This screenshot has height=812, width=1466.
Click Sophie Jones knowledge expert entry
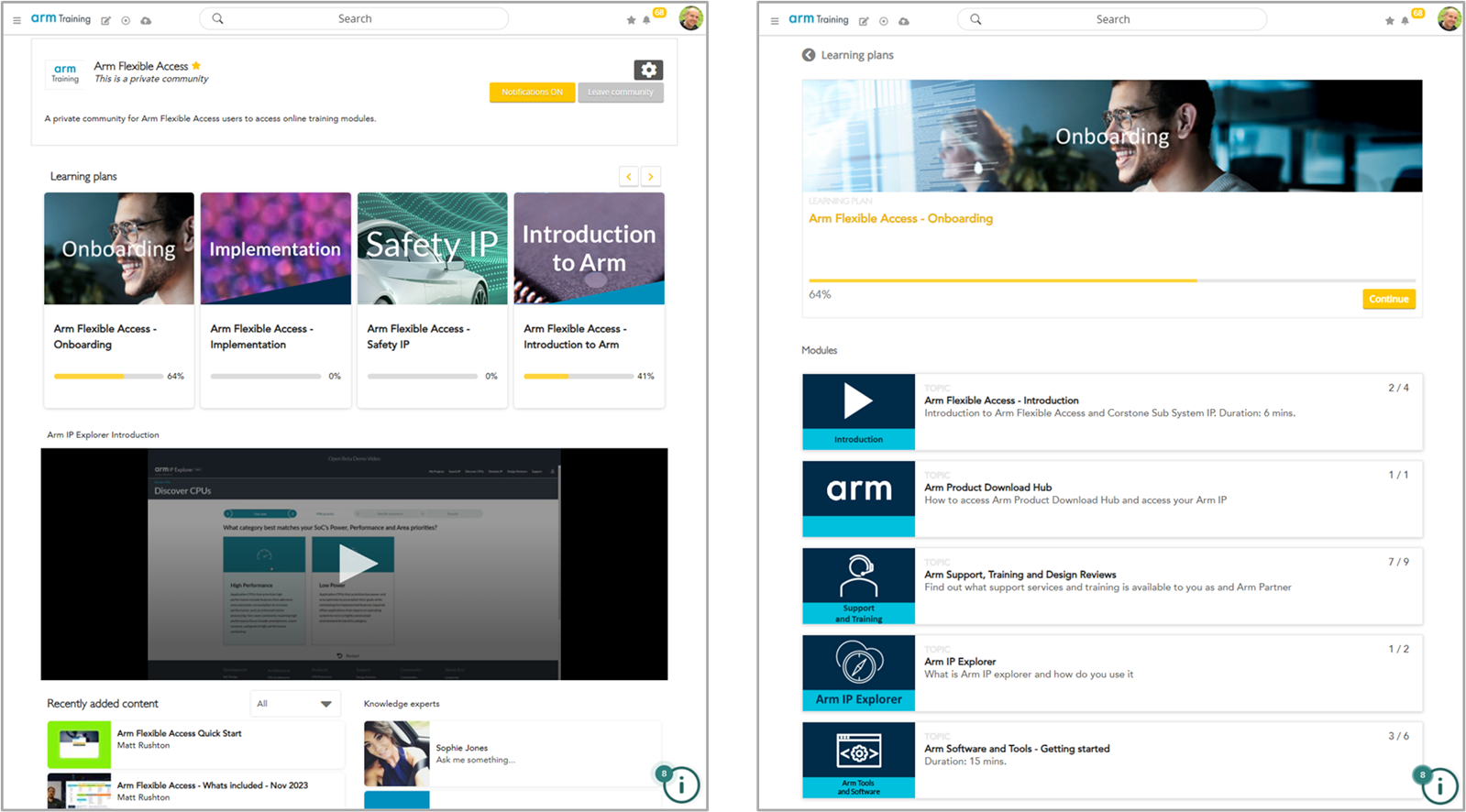pyautogui.click(x=512, y=753)
